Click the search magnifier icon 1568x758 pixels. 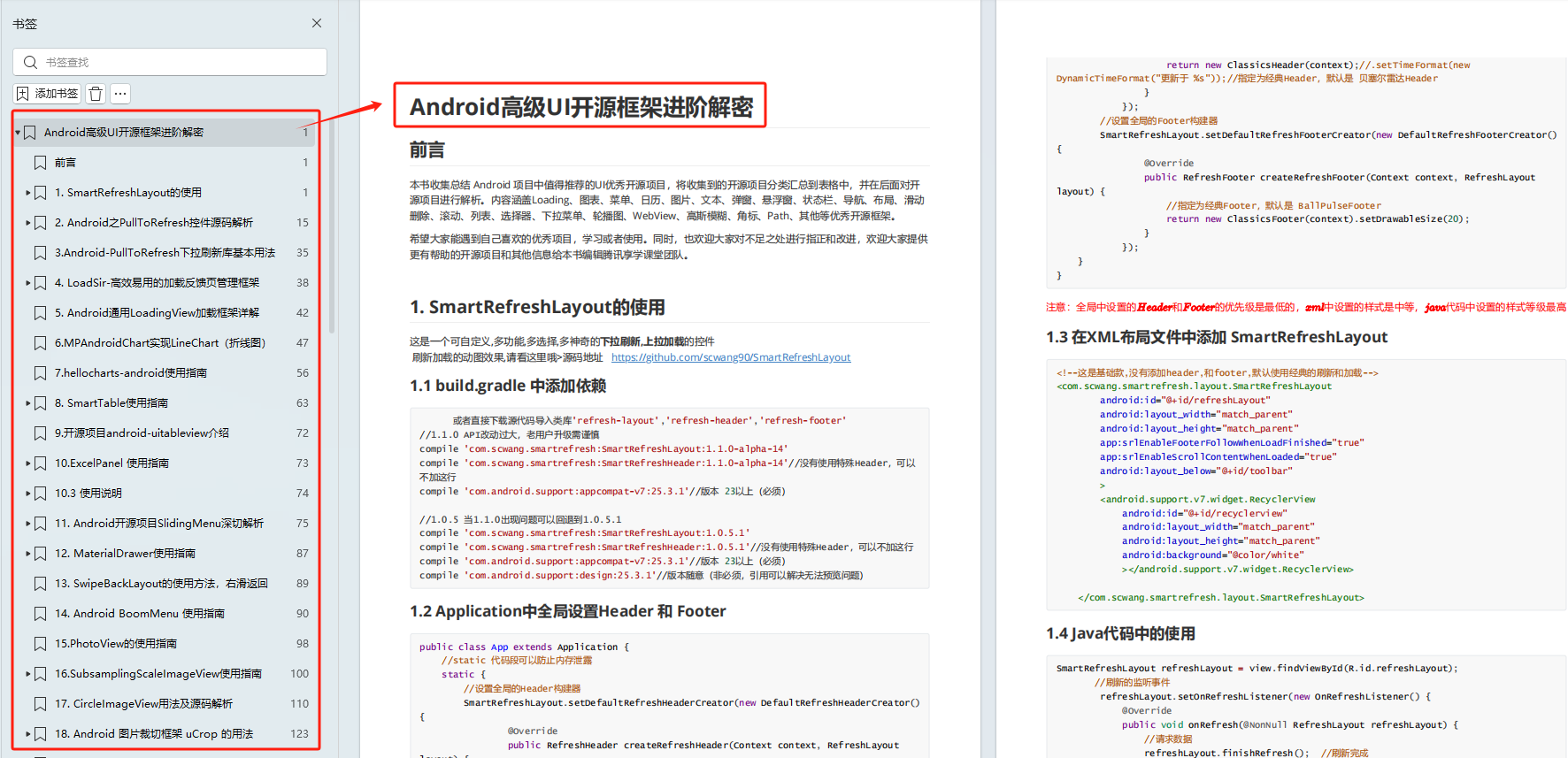coord(30,62)
